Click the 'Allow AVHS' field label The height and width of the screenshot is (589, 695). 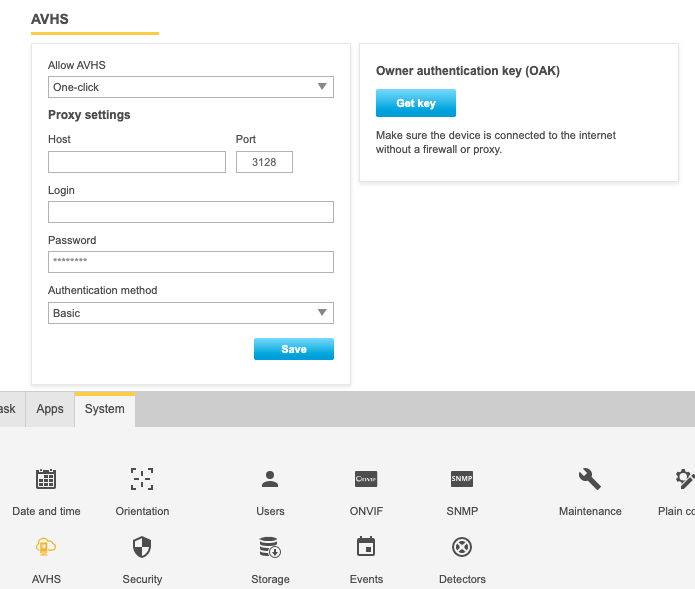click(77, 65)
